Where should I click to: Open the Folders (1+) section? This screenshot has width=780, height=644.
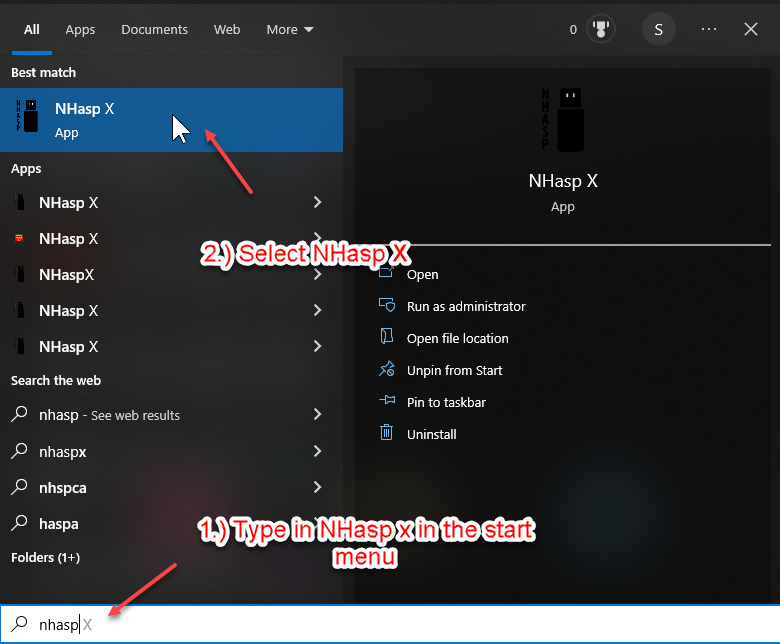tap(45, 557)
